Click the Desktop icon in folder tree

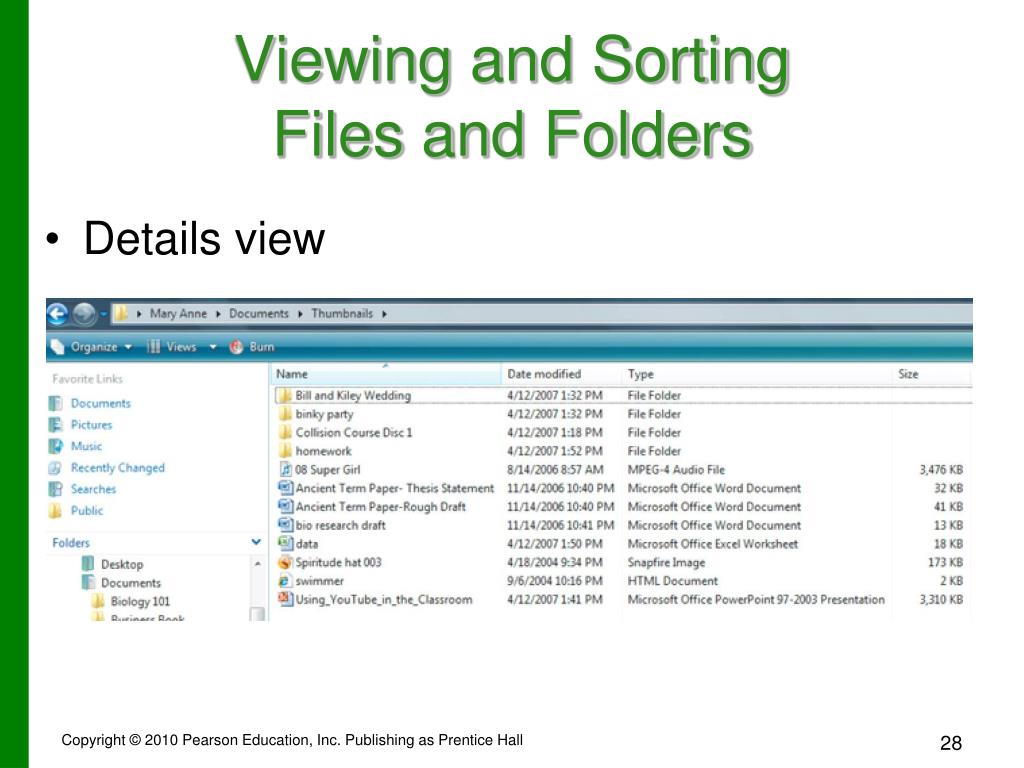(x=88, y=564)
